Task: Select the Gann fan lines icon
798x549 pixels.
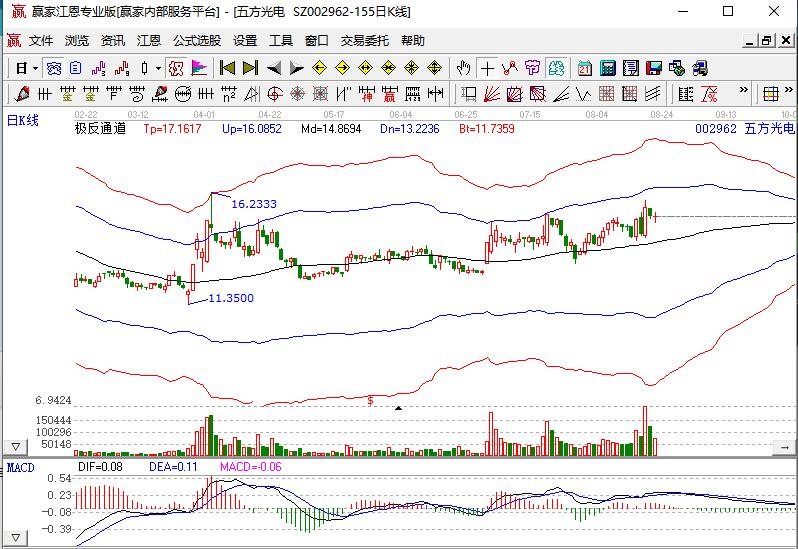Action: point(492,94)
